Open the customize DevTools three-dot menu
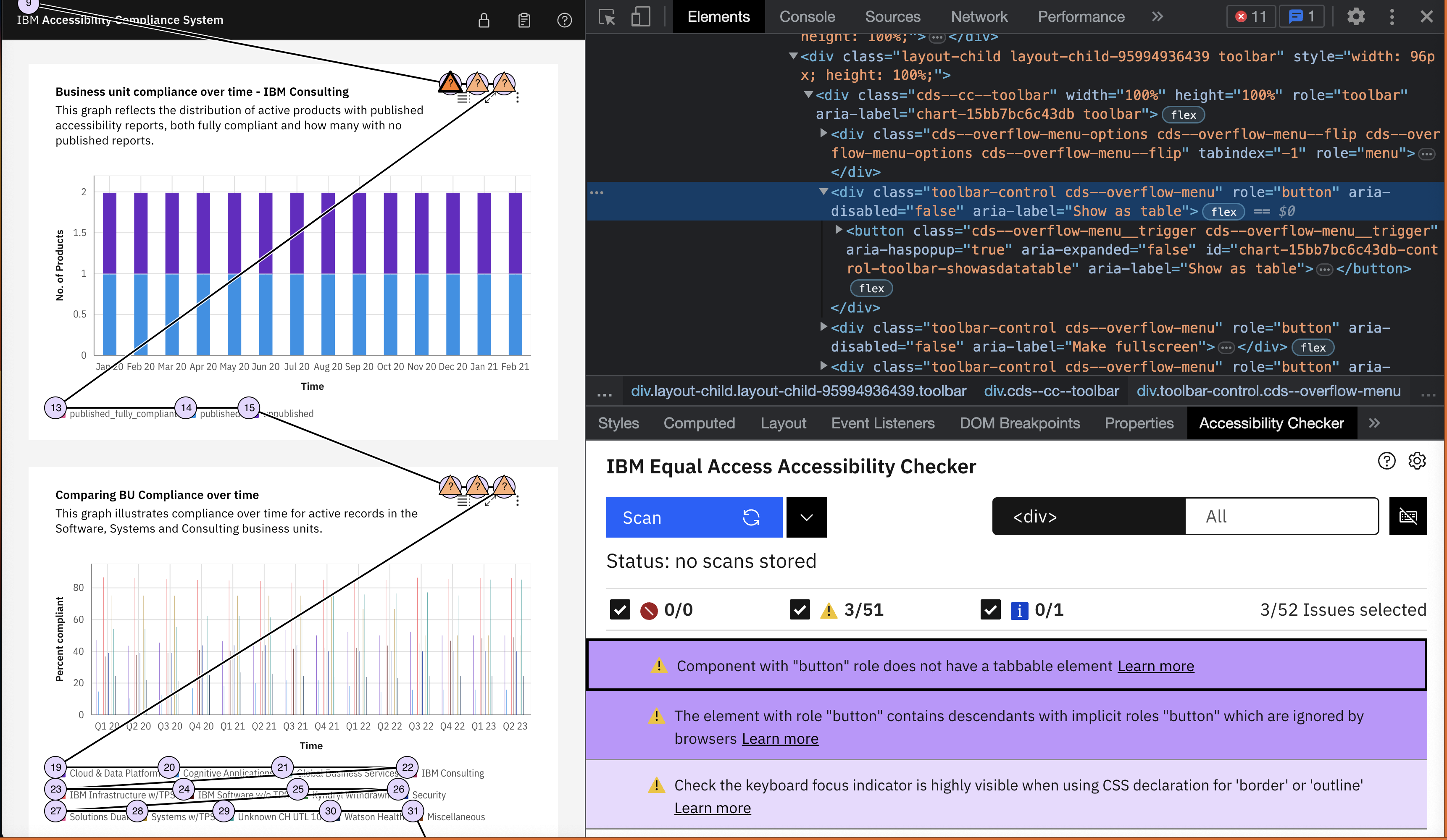The height and width of the screenshot is (840, 1447). [1392, 17]
